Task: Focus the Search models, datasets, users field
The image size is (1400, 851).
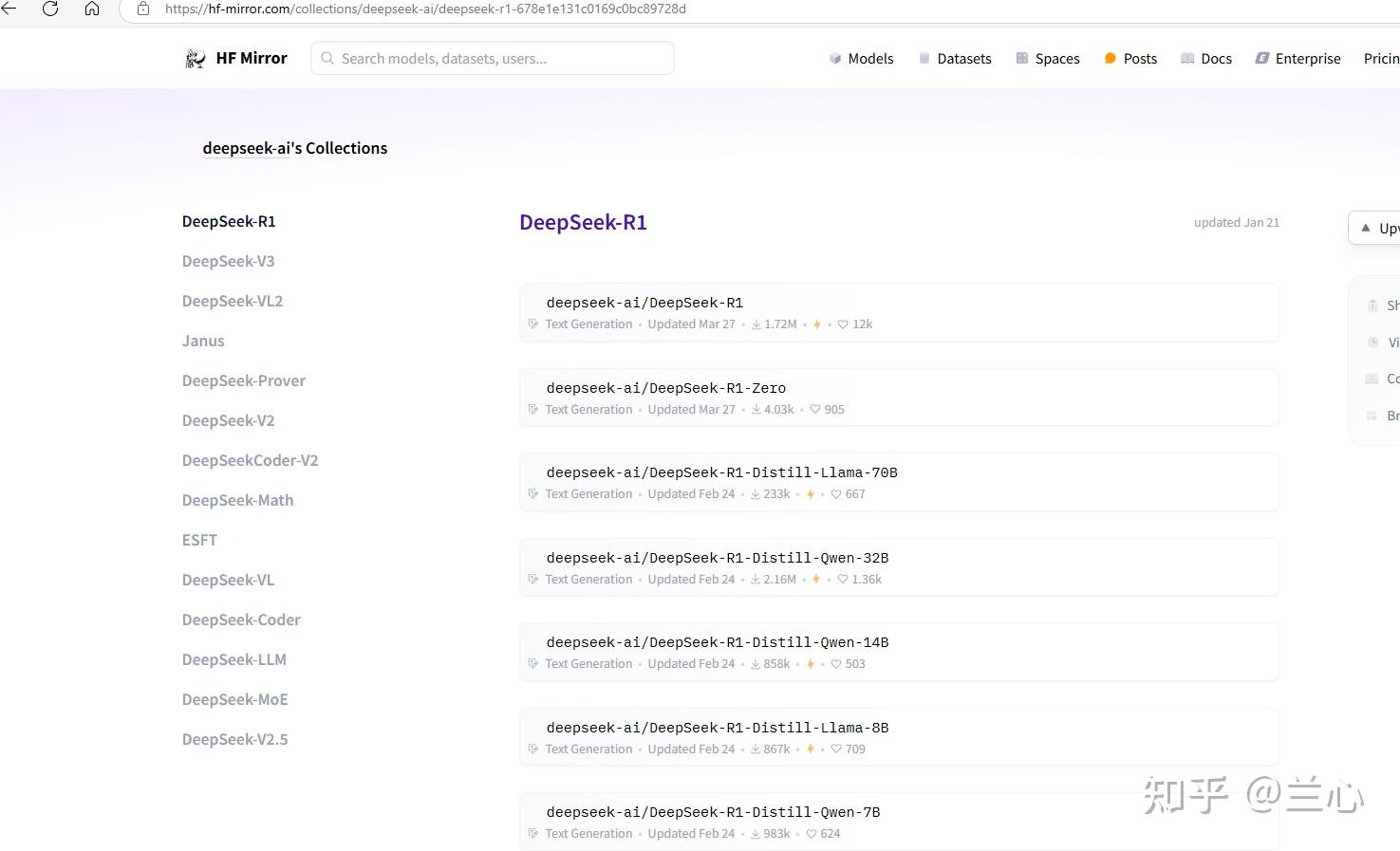Action: [492, 58]
